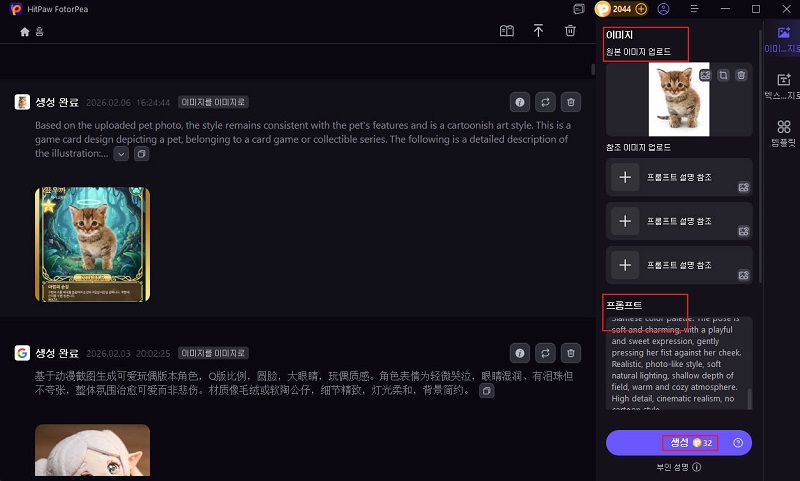Click the 2026.02.03 20:02:25 timestamp
This screenshot has width=800, height=481.
[128, 353]
